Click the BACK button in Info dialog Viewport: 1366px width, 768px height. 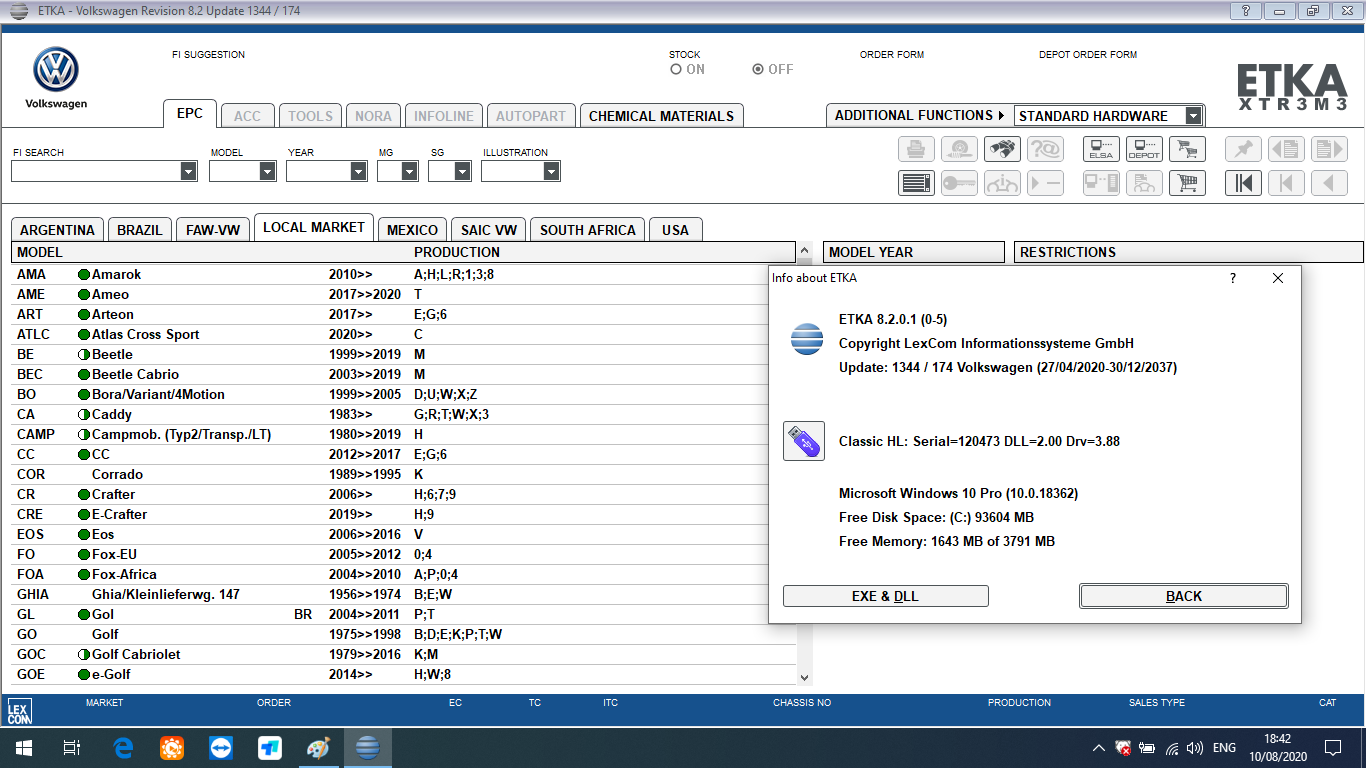(x=1184, y=596)
